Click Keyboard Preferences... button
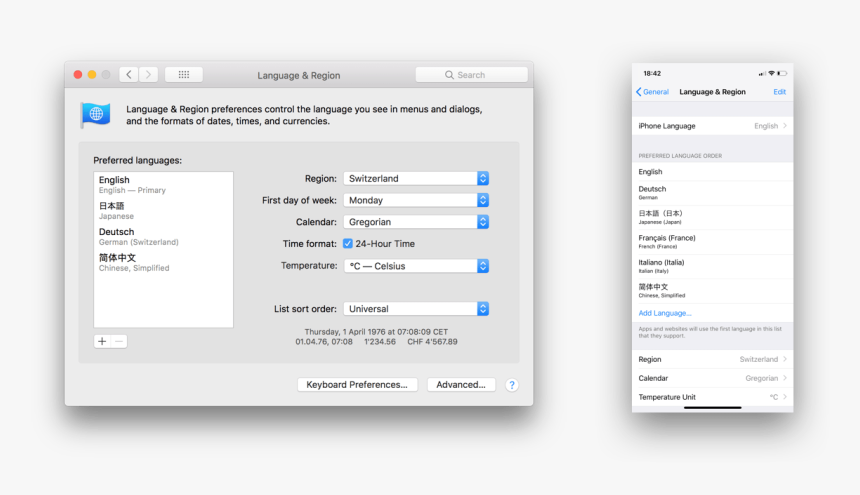Image resolution: width=860 pixels, height=495 pixels. (x=357, y=385)
